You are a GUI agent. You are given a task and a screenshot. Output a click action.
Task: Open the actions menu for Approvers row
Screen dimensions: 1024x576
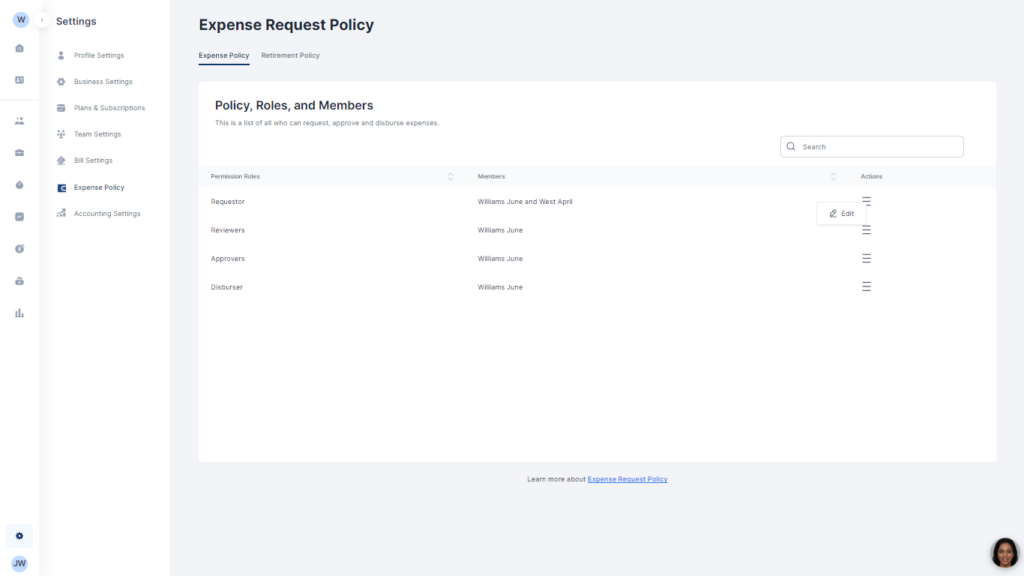click(x=866, y=258)
